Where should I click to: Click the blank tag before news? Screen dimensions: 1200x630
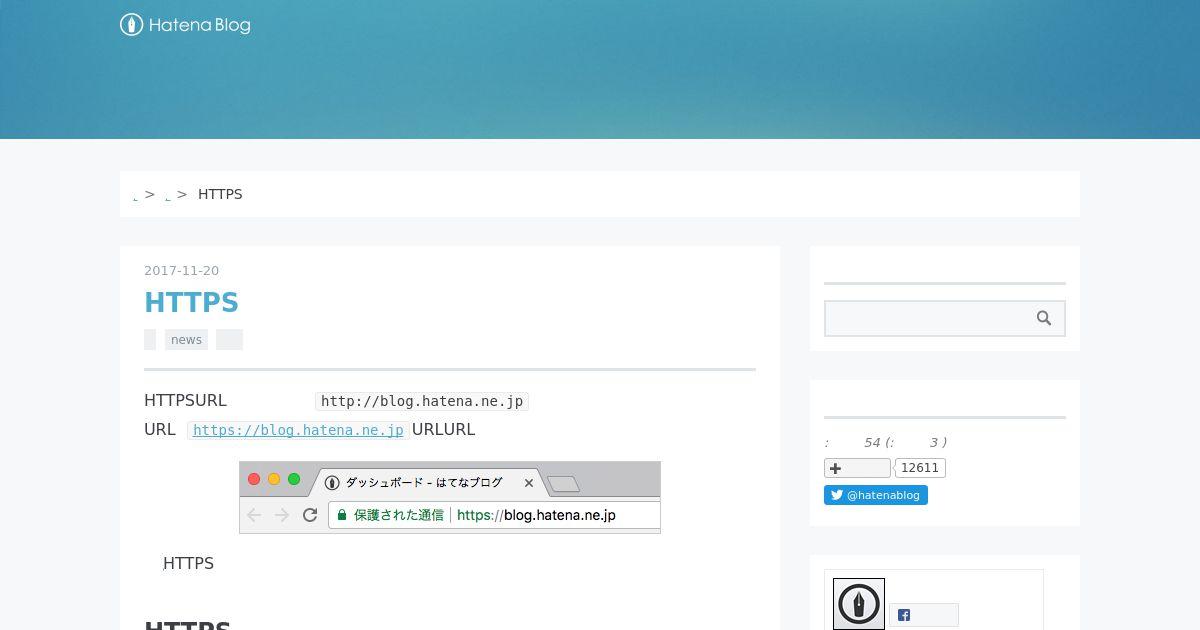(x=150, y=340)
